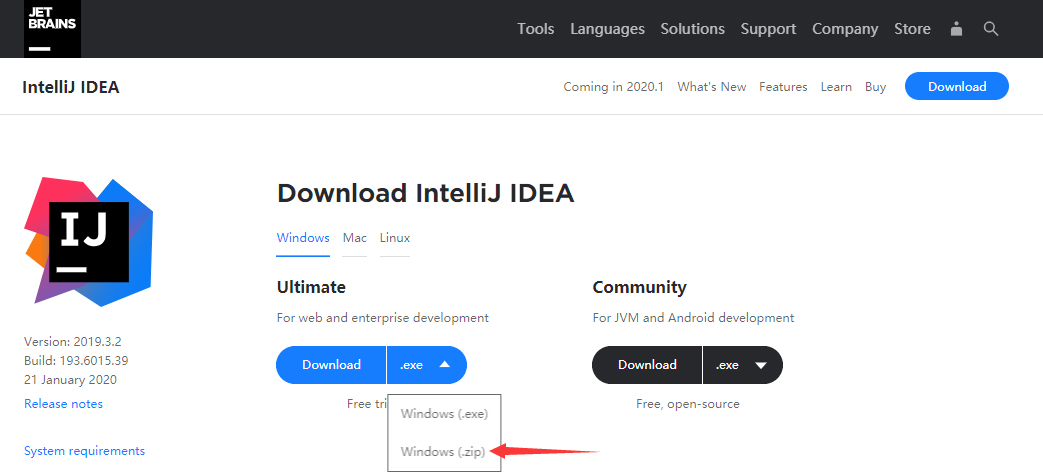Screen dimensions: 1043x475
Task: Expand Community .exe format dropdown
Action: pos(742,365)
